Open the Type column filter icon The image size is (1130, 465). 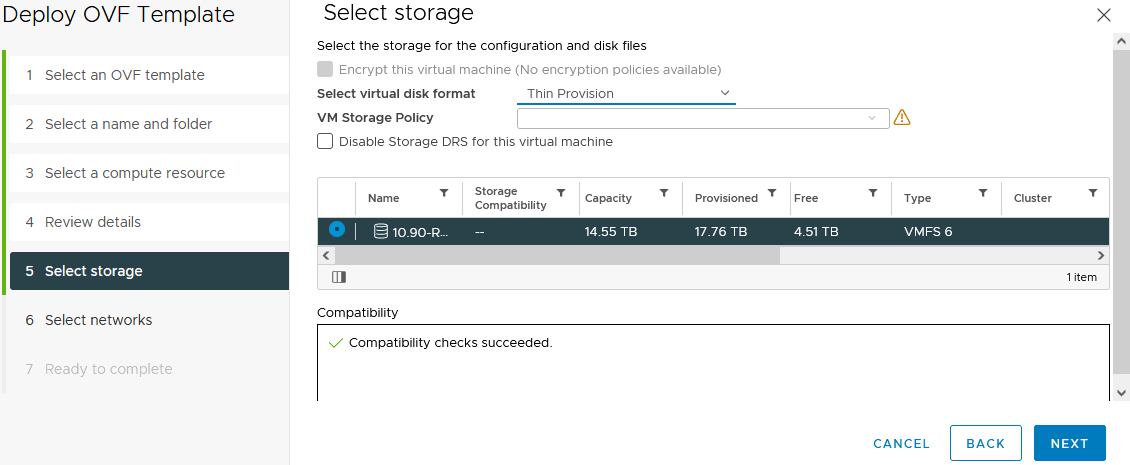click(983, 193)
